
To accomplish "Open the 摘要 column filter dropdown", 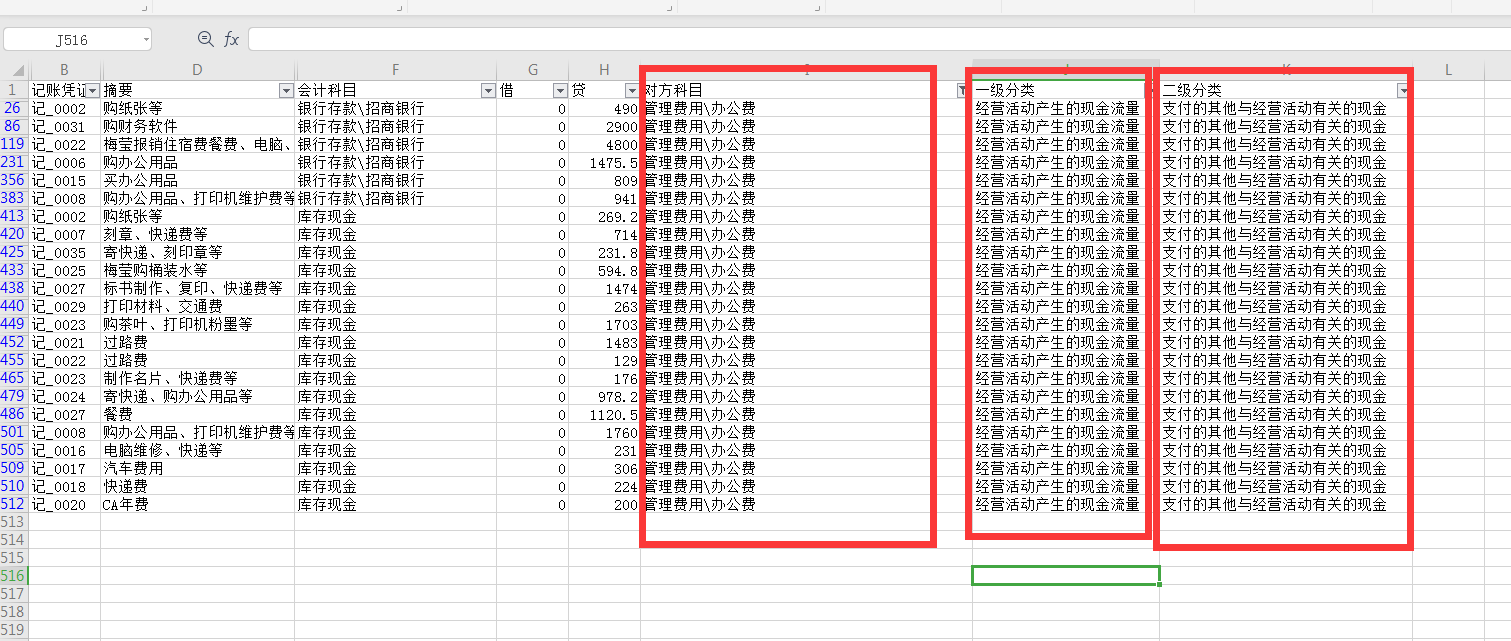I will [x=286, y=91].
